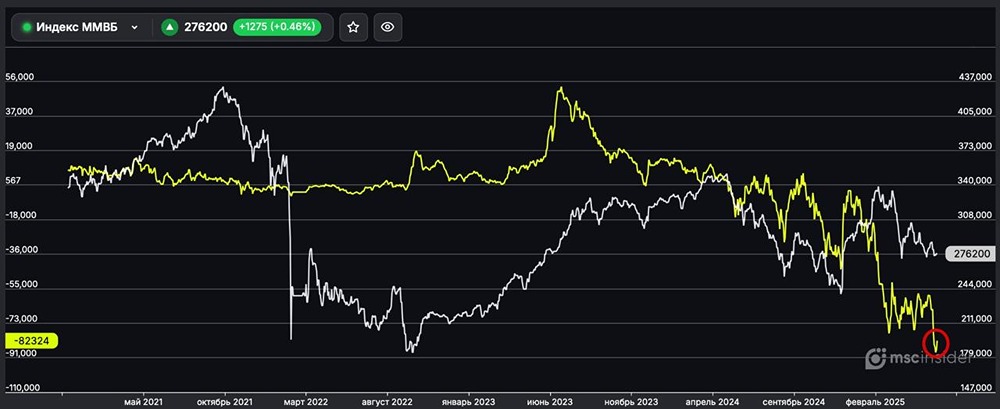Click right axis label 437,000

974,77
